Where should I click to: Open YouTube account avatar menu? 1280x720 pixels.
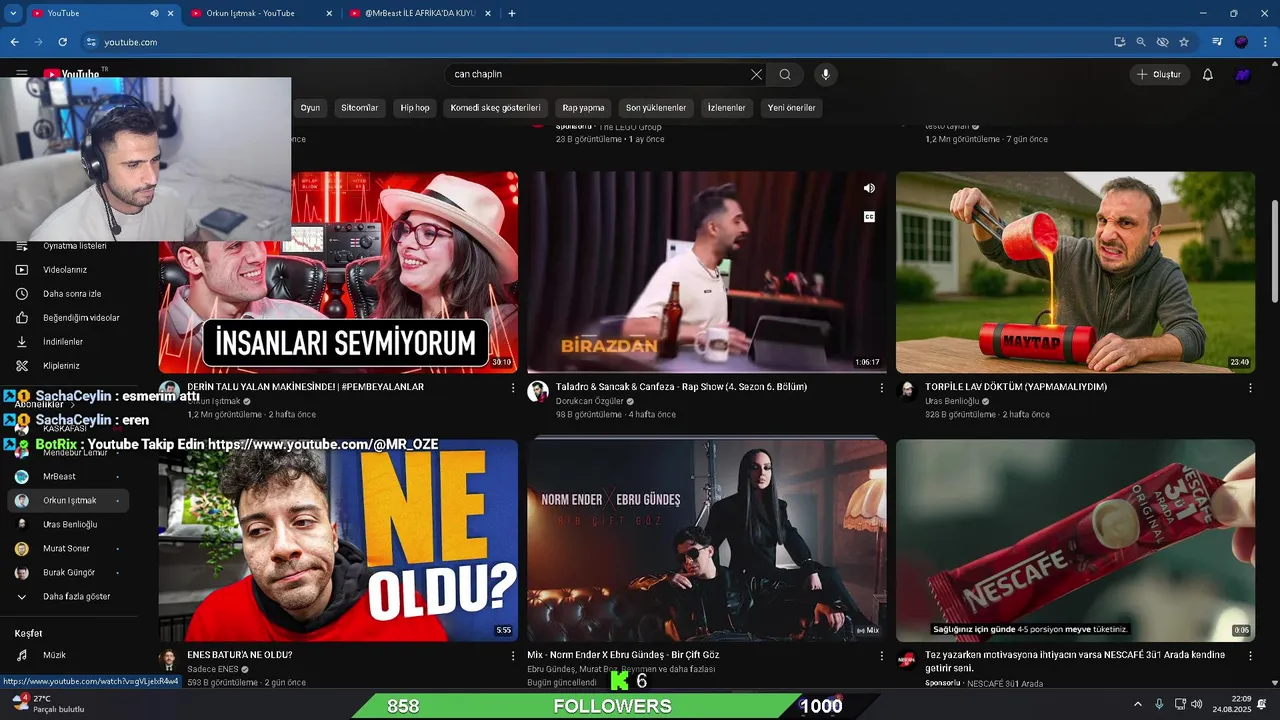[1241, 74]
